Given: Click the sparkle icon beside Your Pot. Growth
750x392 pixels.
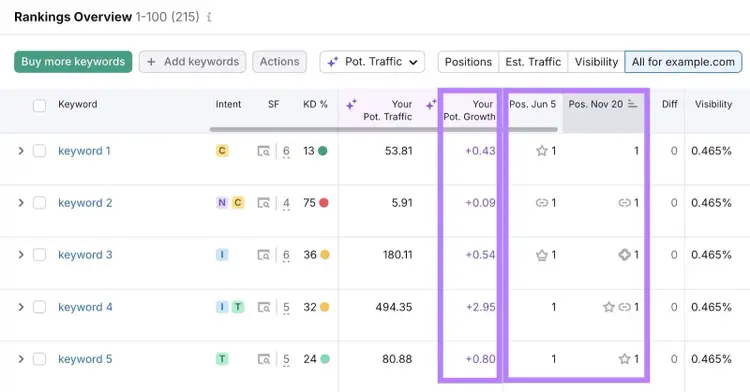Looking at the screenshot, I should [x=431, y=104].
